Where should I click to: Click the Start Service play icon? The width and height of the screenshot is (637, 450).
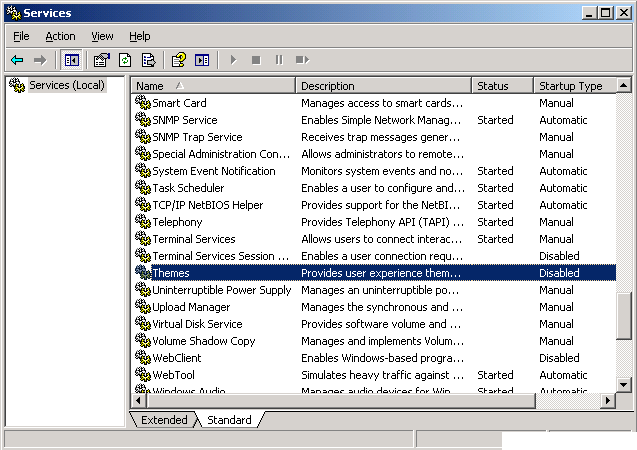coord(233,60)
